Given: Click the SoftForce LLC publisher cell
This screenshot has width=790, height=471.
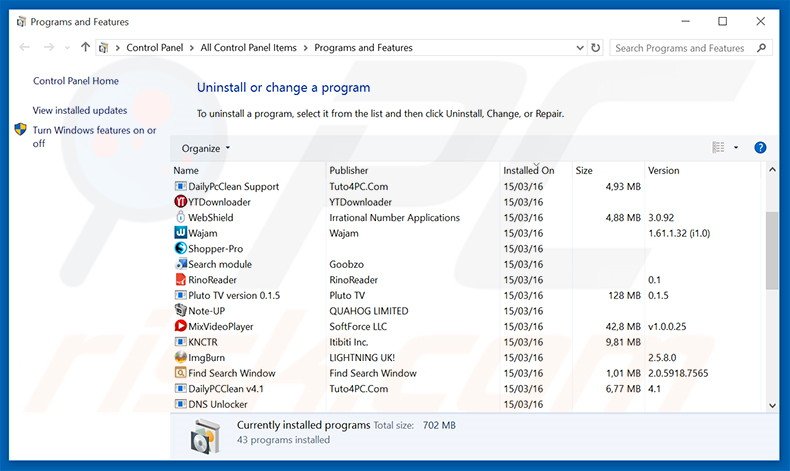Looking at the screenshot, I should point(358,326).
